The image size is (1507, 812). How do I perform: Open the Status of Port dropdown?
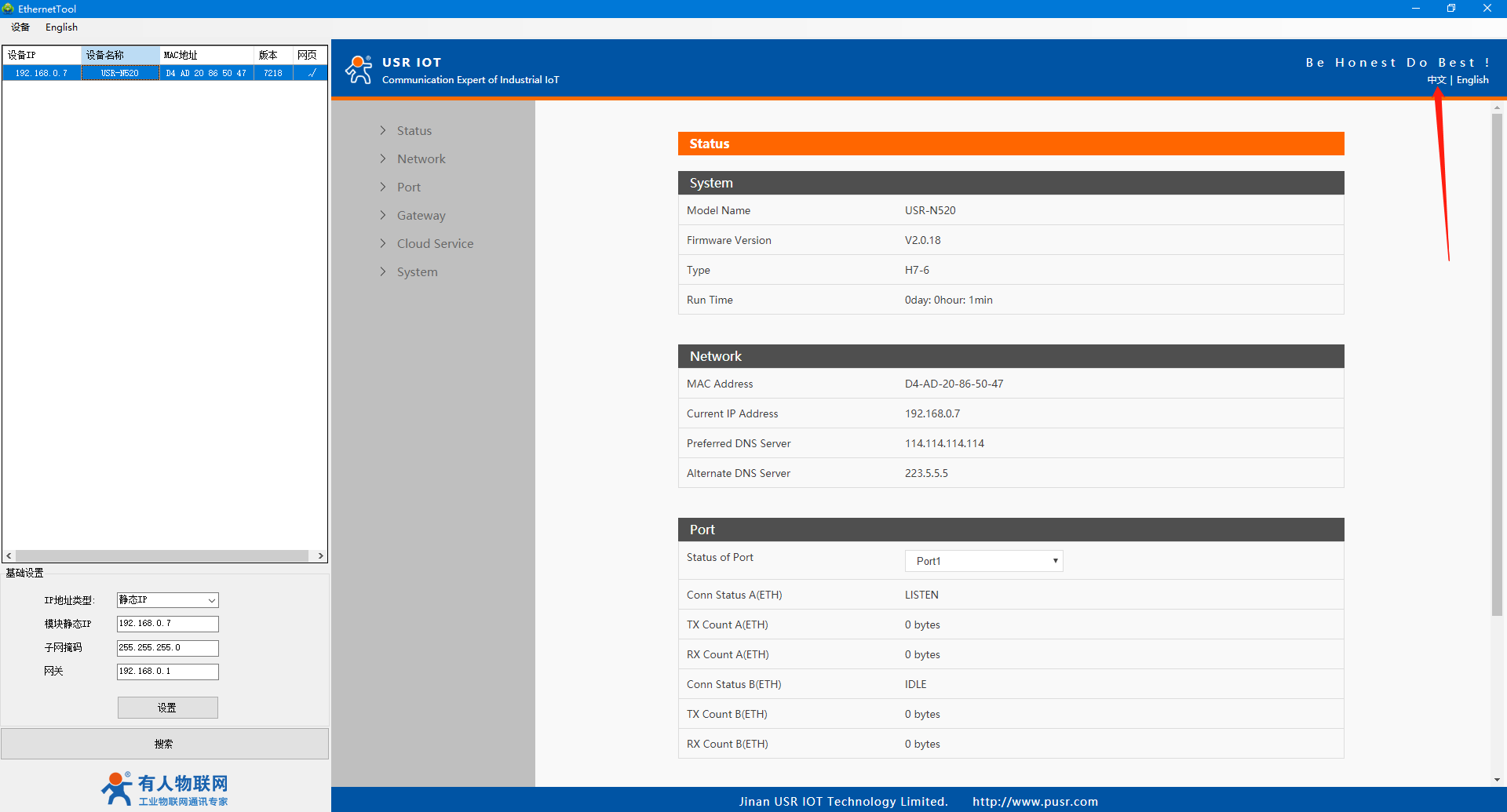point(983,561)
